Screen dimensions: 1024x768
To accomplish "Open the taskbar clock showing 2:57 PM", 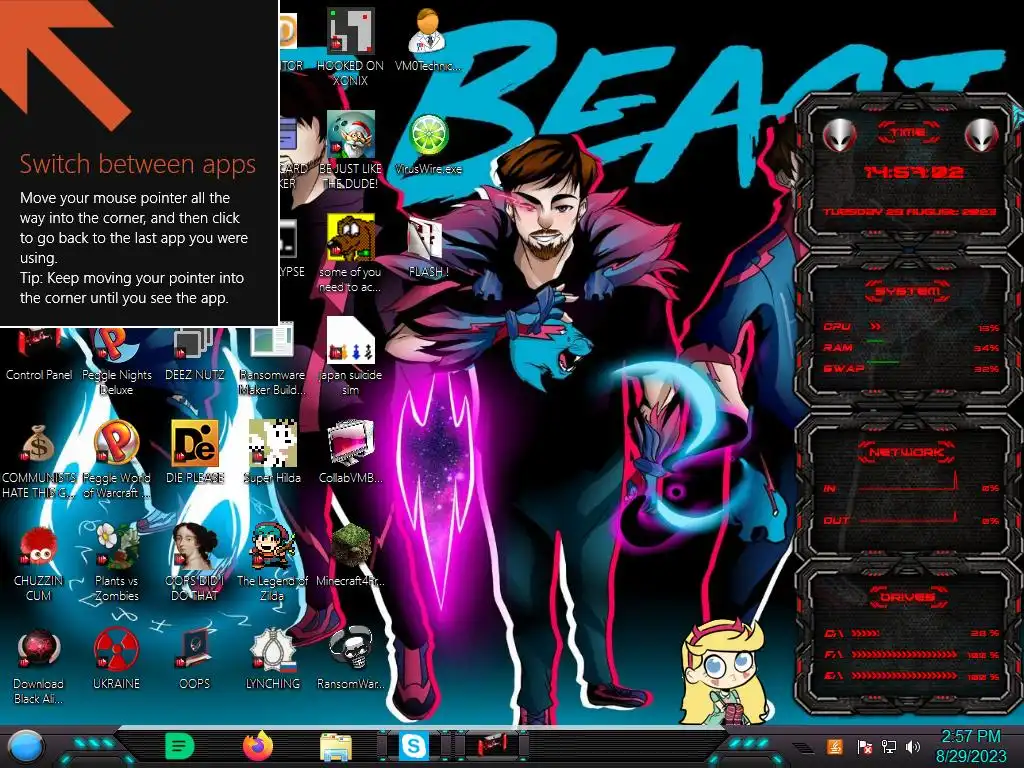I will [971, 746].
